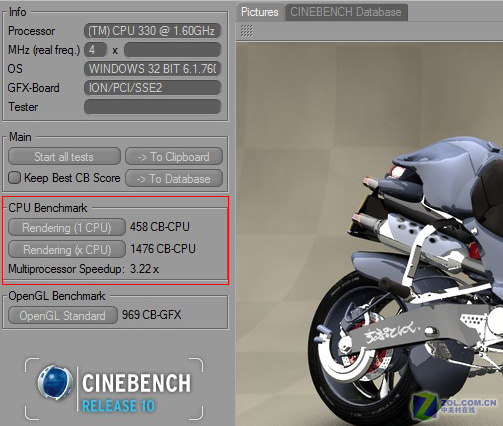The width and height of the screenshot is (503, 426).
Task: Click the grid grip icon under Pictures tab
Action: pos(246,31)
